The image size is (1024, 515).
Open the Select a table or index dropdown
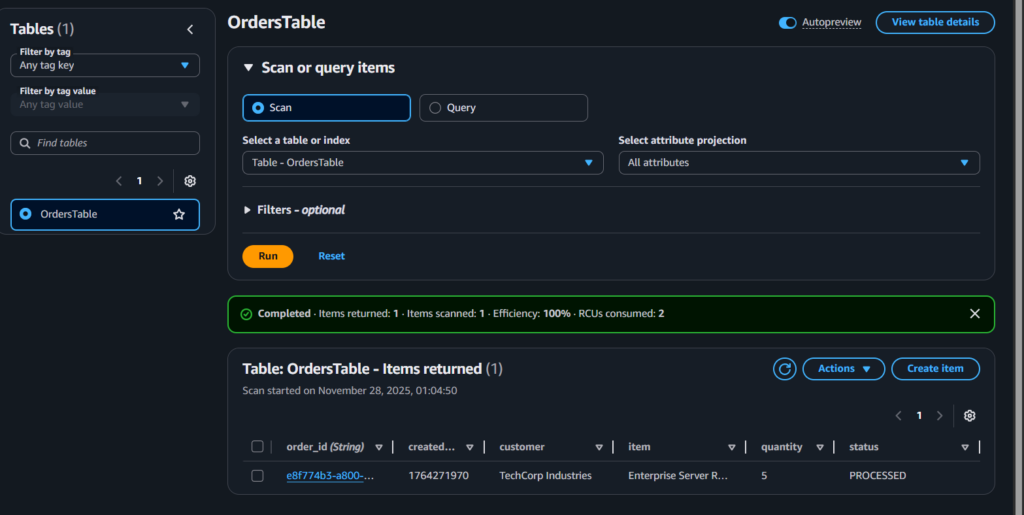422,163
